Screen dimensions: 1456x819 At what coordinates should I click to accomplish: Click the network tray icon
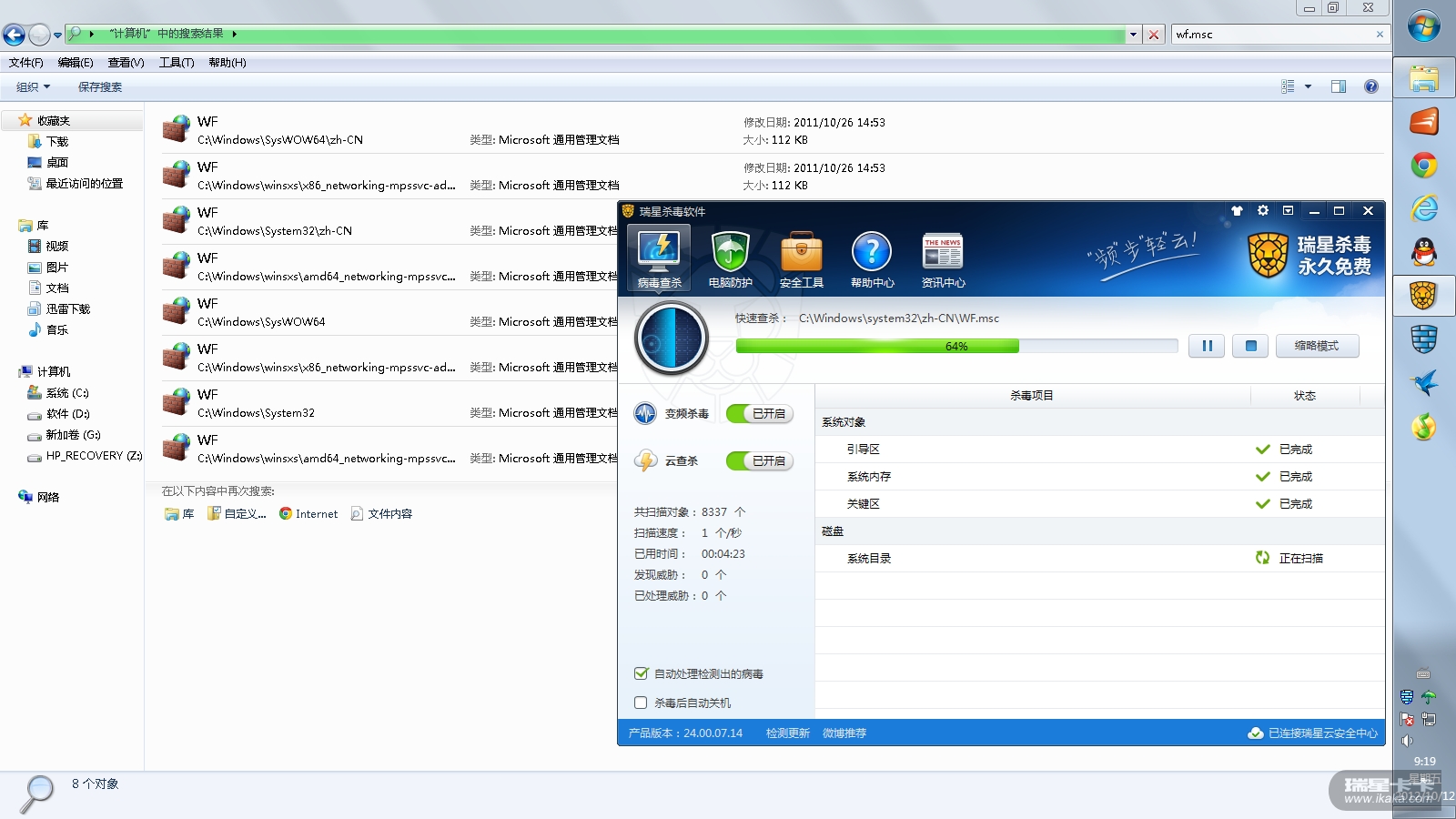click(1429, 719)
